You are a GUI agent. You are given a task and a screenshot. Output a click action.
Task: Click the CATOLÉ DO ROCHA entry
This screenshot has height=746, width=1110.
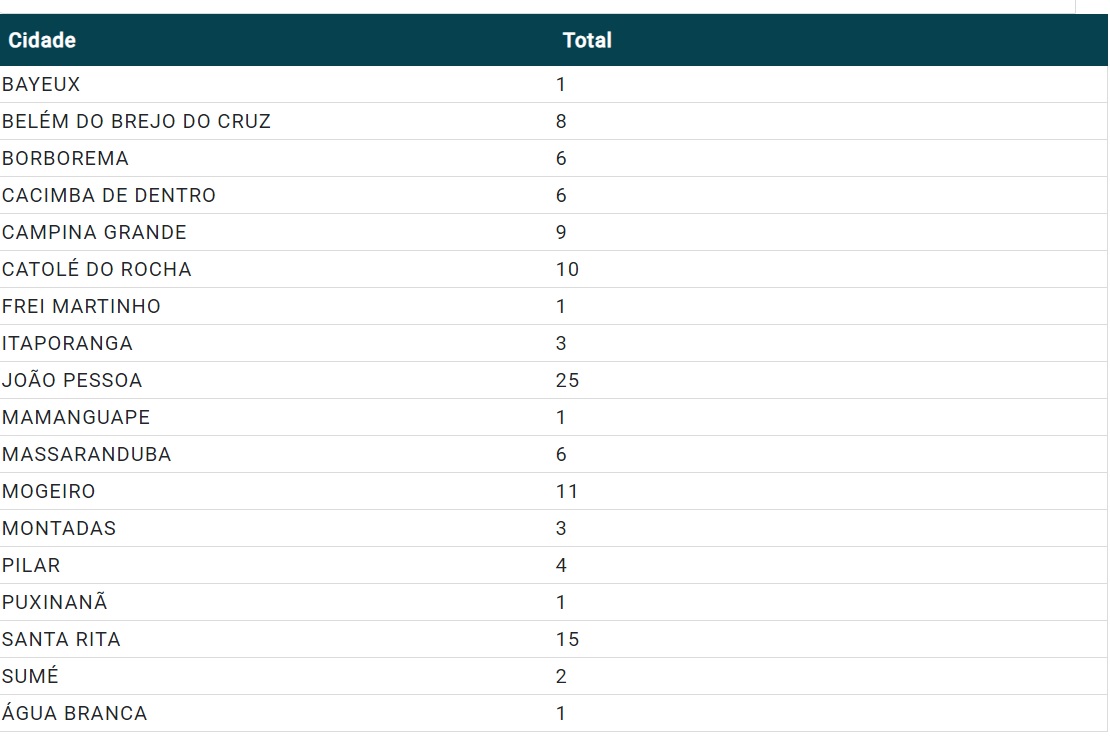point(97,270)
